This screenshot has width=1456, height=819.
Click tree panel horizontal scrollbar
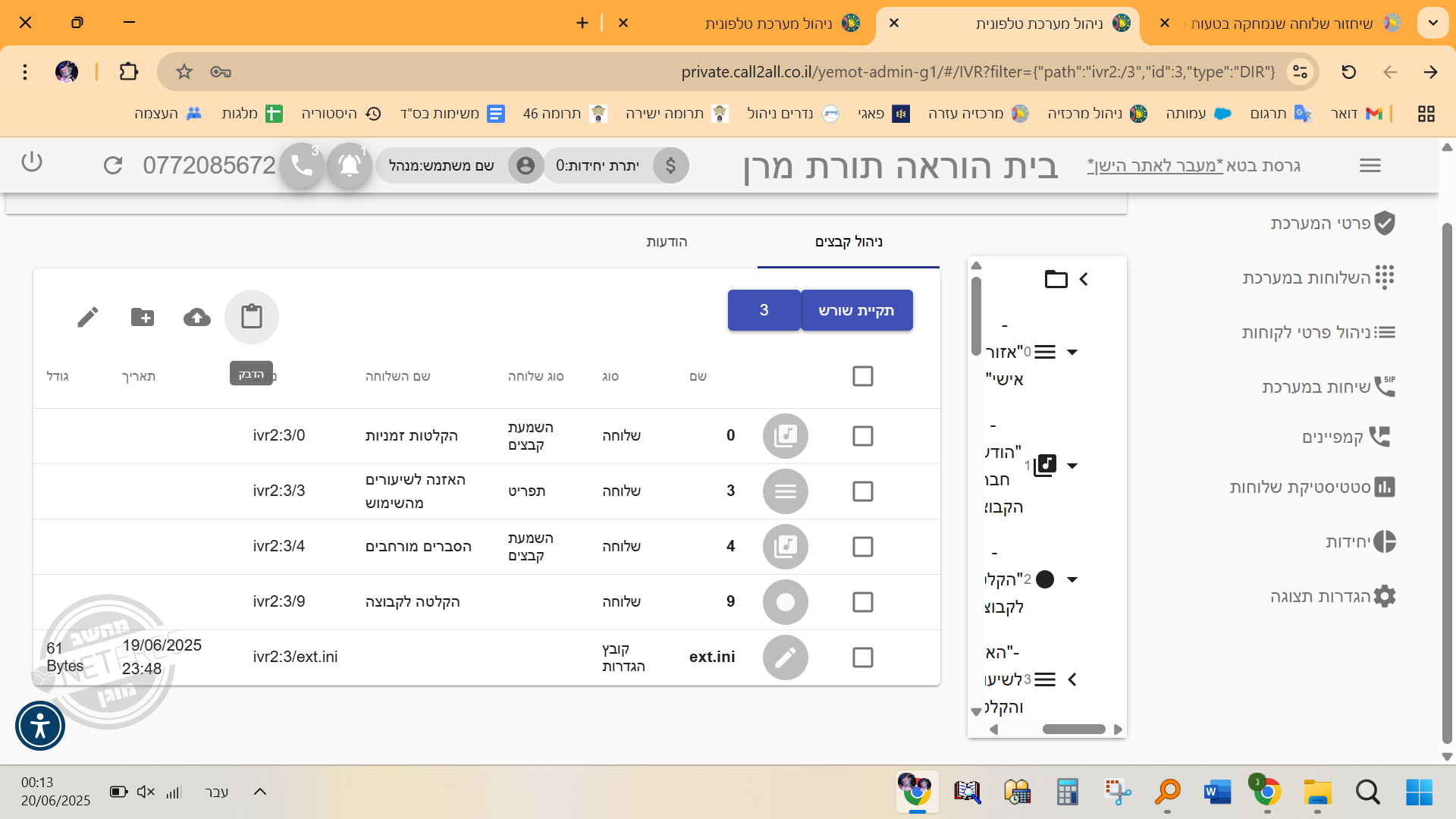coord(1073,730)
